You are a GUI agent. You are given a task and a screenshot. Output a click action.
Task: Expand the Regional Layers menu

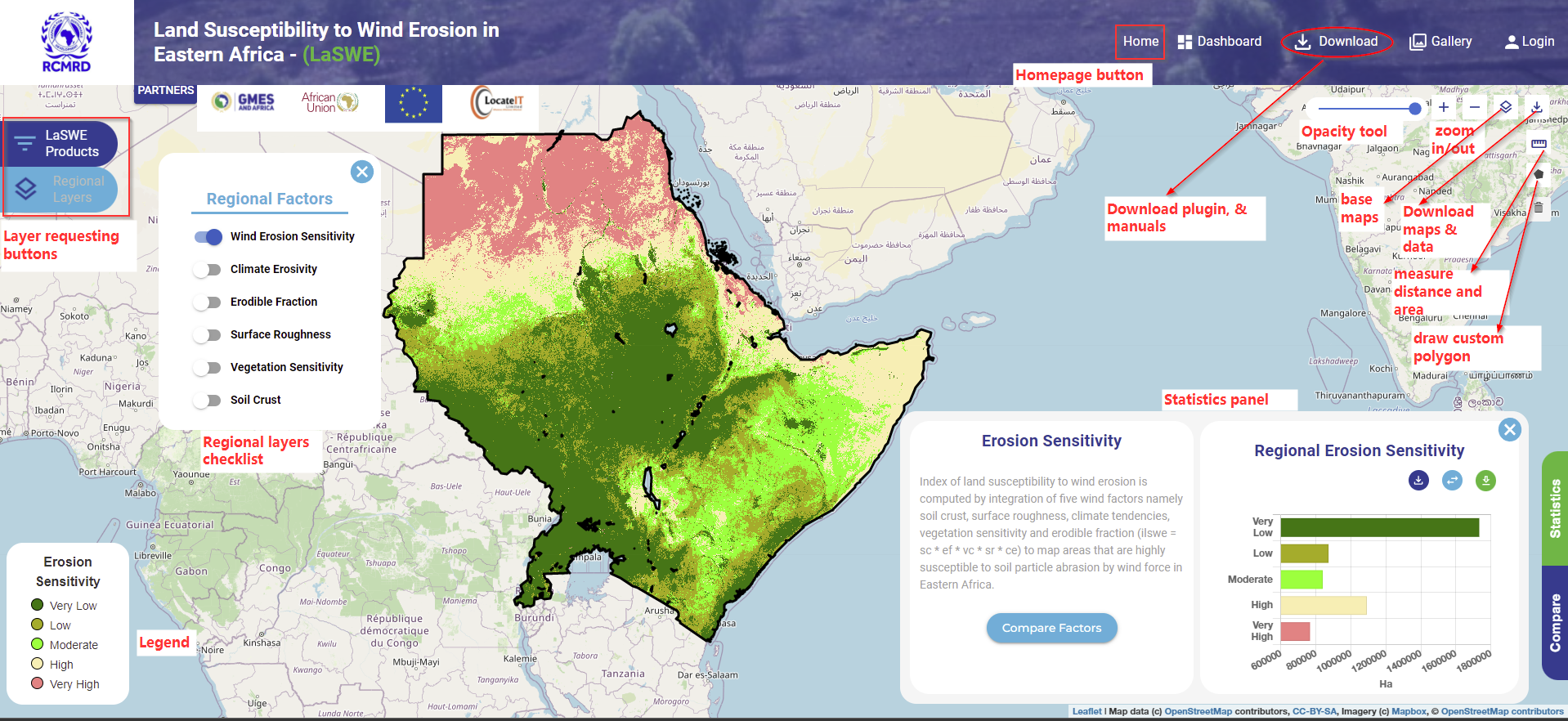(61, 190)
